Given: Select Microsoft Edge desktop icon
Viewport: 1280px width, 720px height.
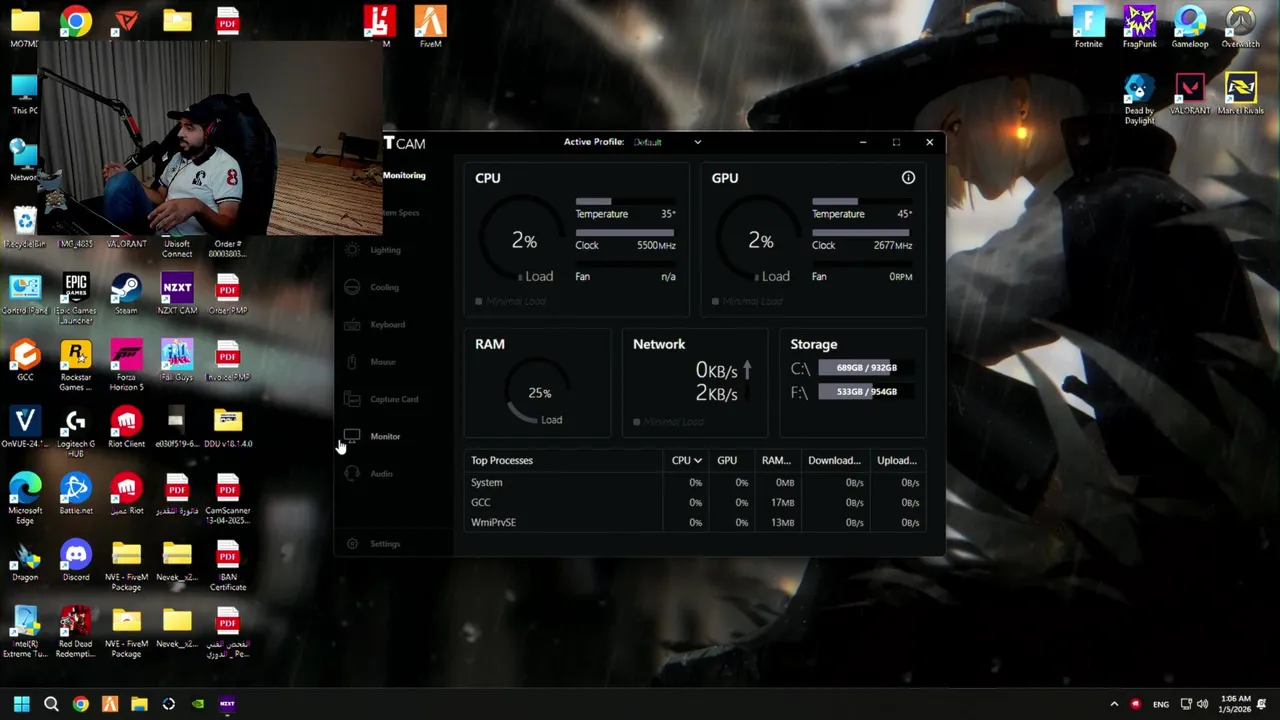Looking at the screenshot, I should pos(25,499).
